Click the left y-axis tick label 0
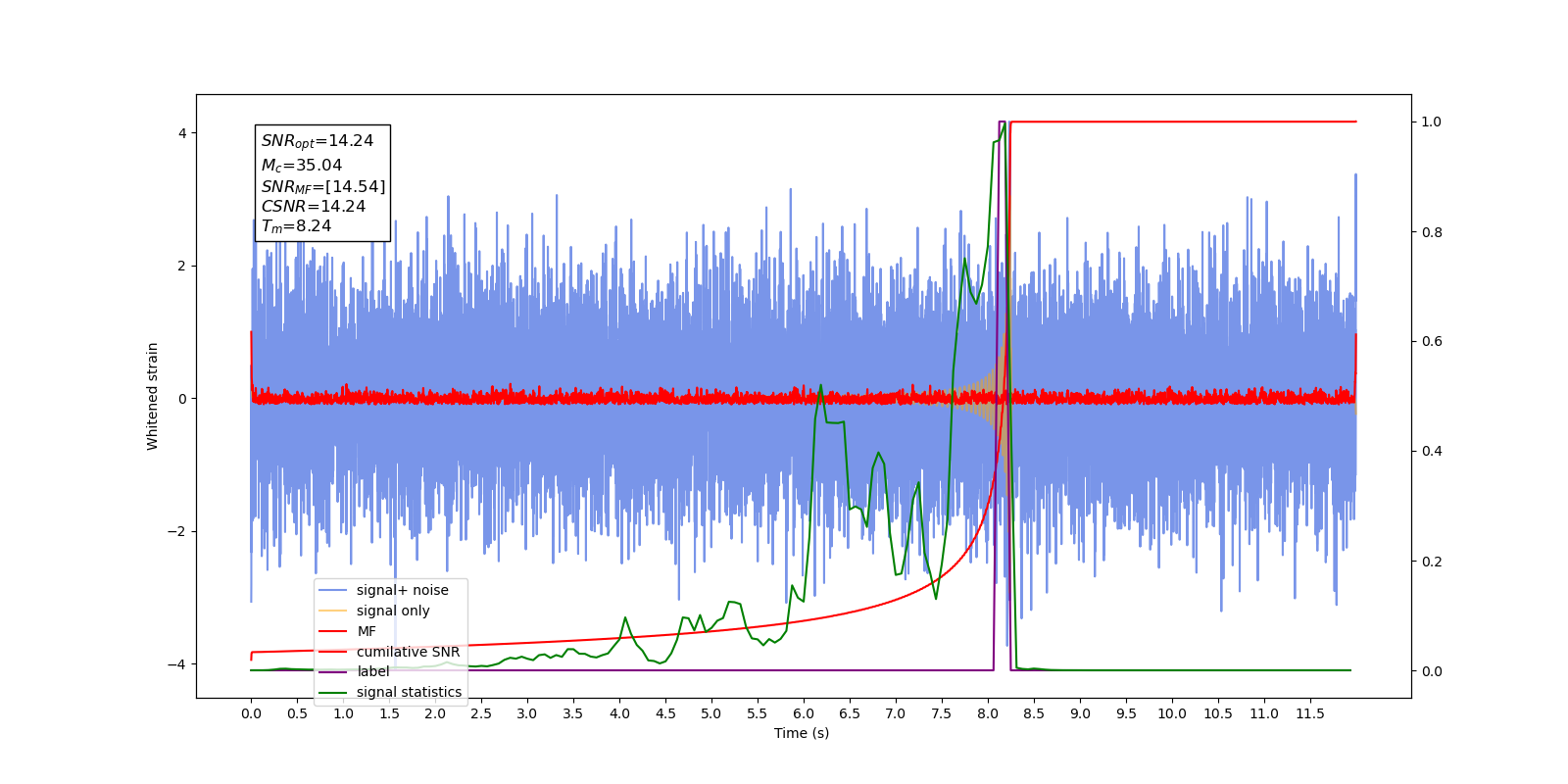The height and width of the screenshot is (784, 1568). (181, 399)
